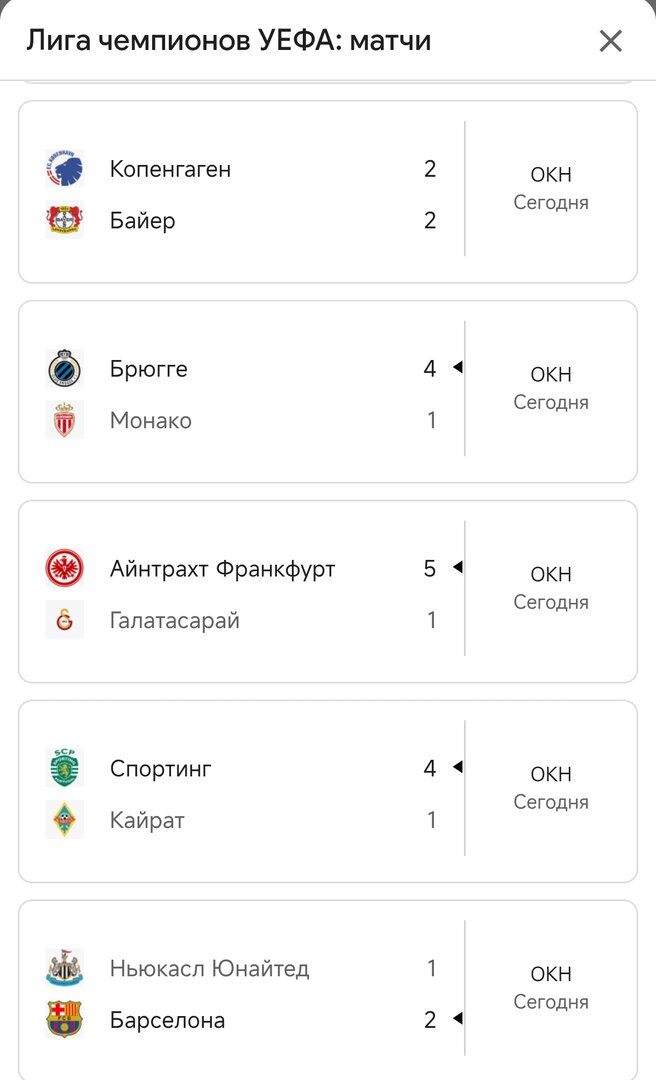Select the Galatasaray logo
Image resolution: width=656 pixels, height=1080 pixels.
[65, 621]
